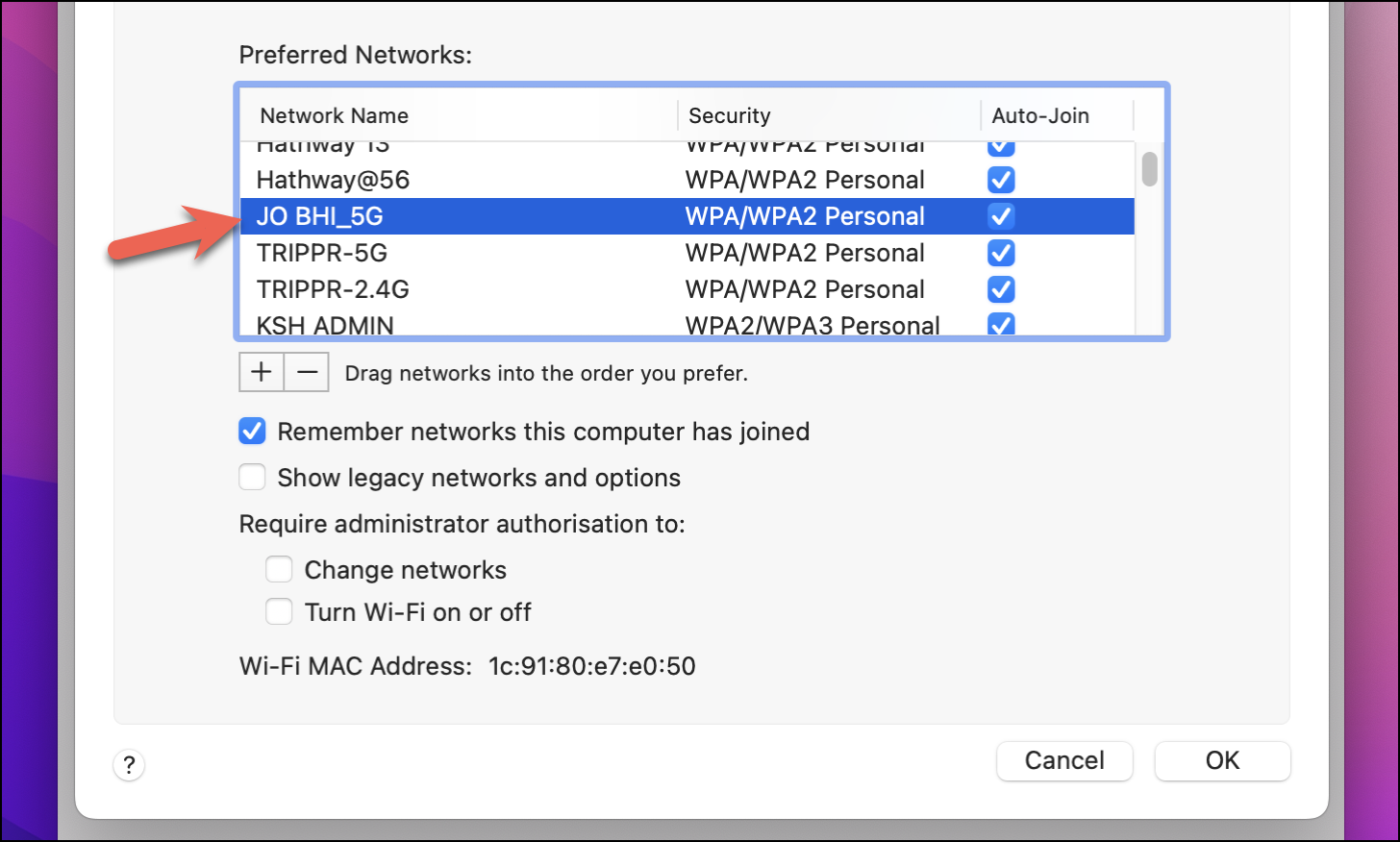Uncheck Auto-Join for TRIPPR-2.4G network
This screenshot has height=842, width=1400.
point(1001,289)
